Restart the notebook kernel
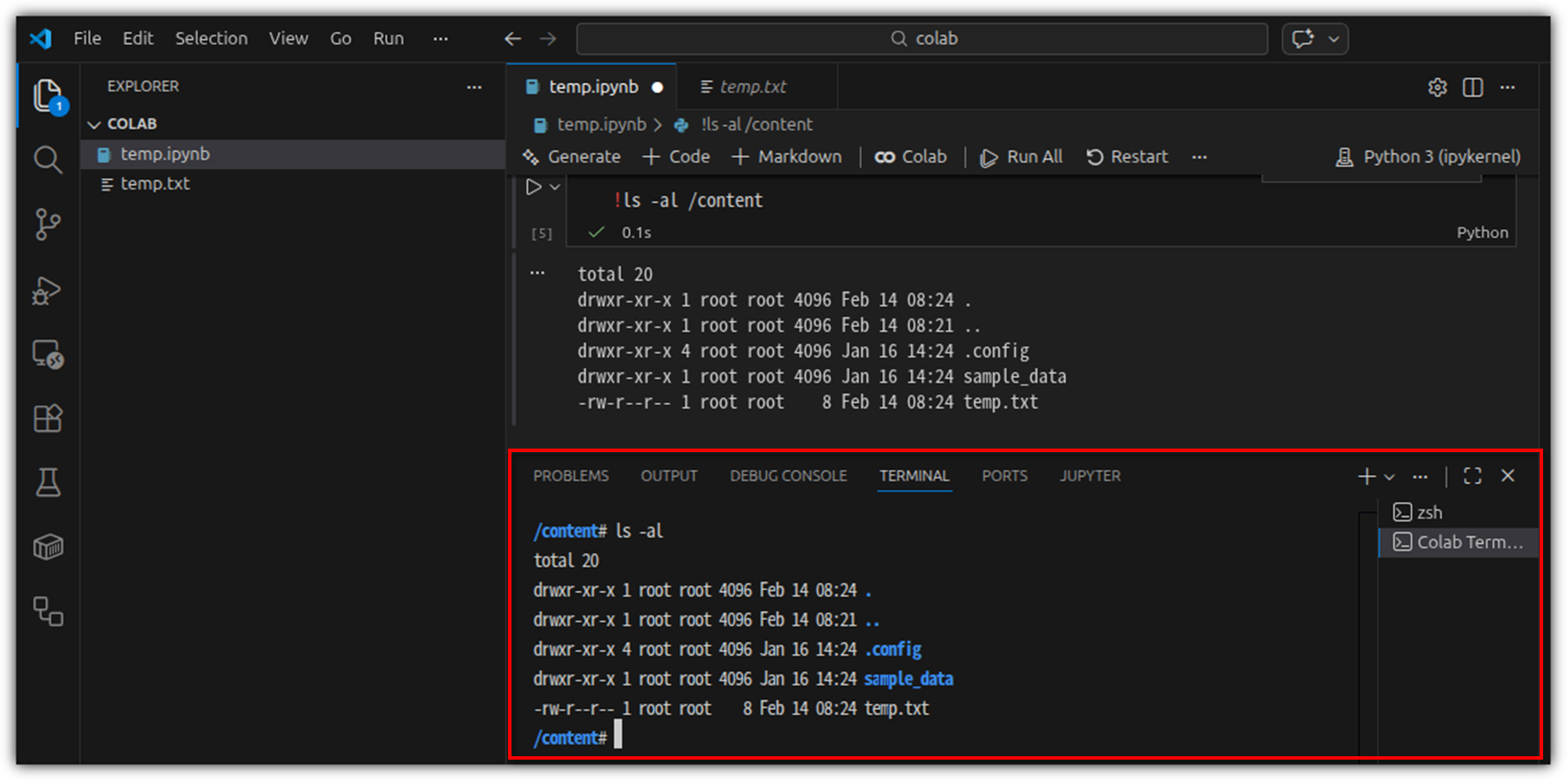 1127,157
